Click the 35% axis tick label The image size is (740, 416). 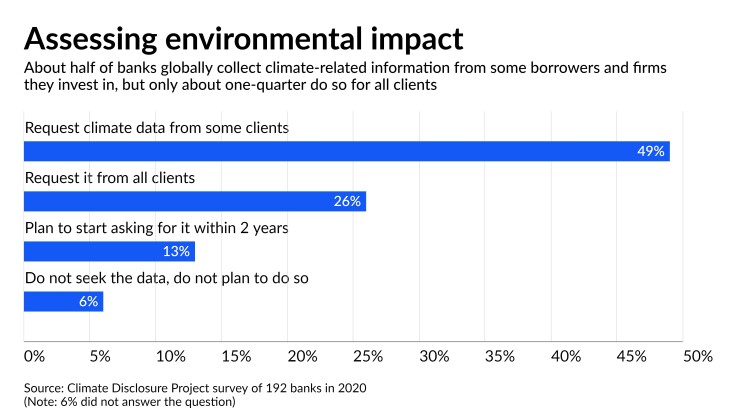[x=499, y=356]
